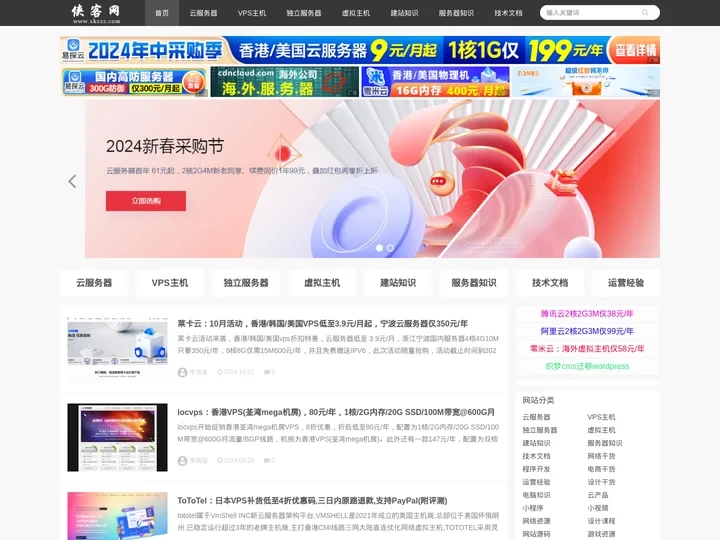Image resolution: width=720 pixels, height=540 pixels.
Task: Open sidebar category 网络干货
Action: pos(601,456)
